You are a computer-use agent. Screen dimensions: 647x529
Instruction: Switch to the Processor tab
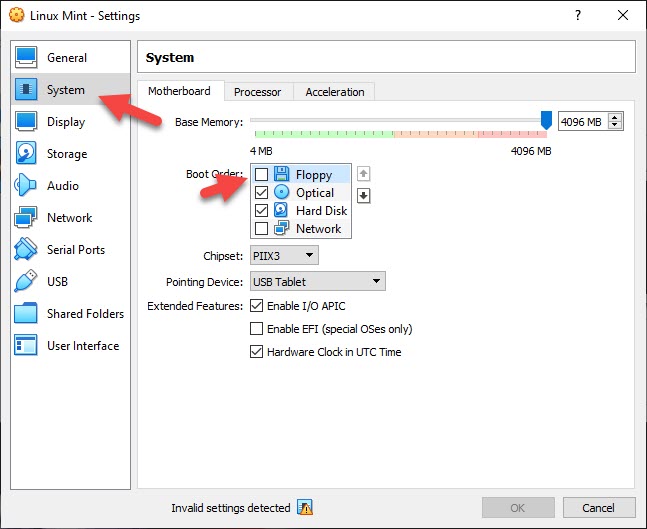point(257,92)
